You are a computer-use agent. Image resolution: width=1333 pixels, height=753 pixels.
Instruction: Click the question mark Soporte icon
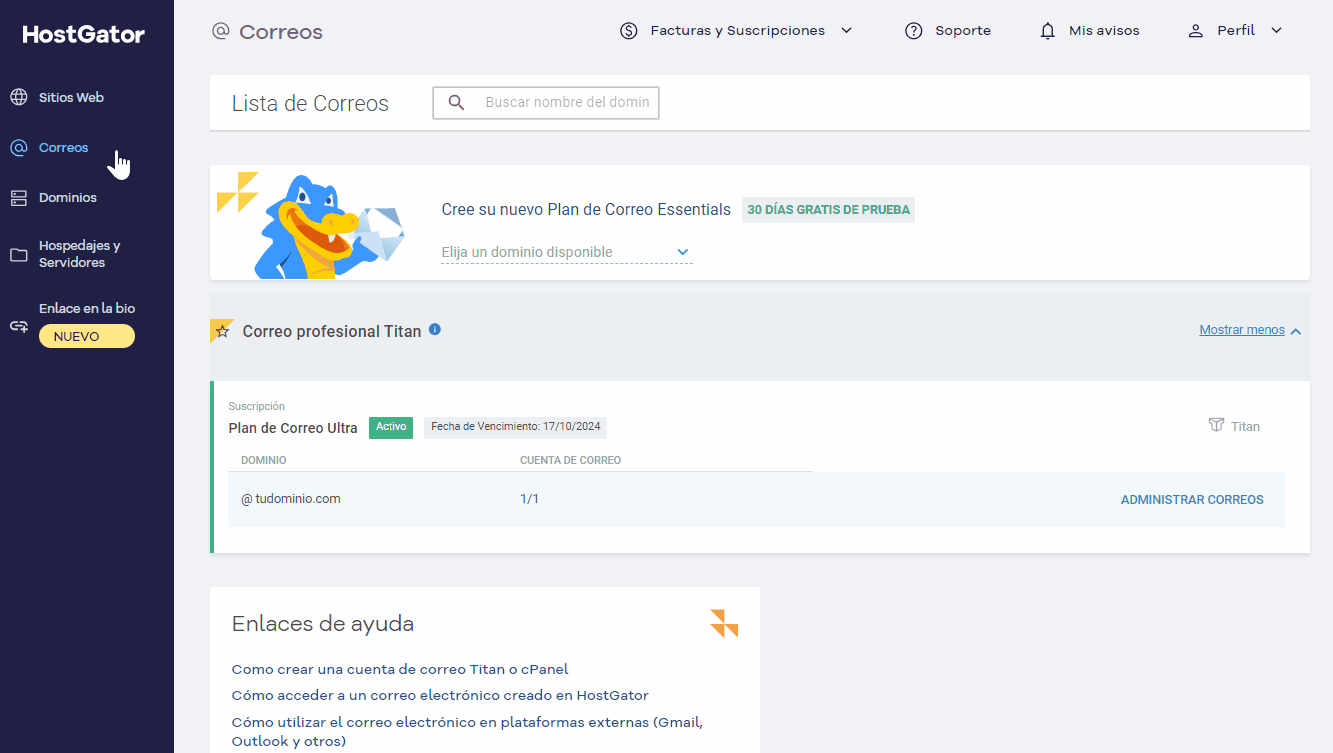[913, 31]
